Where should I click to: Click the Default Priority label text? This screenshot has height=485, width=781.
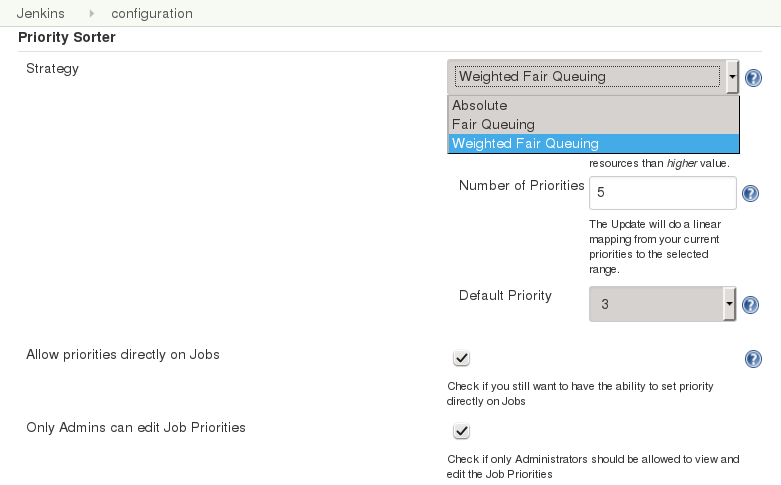[505, 295]
